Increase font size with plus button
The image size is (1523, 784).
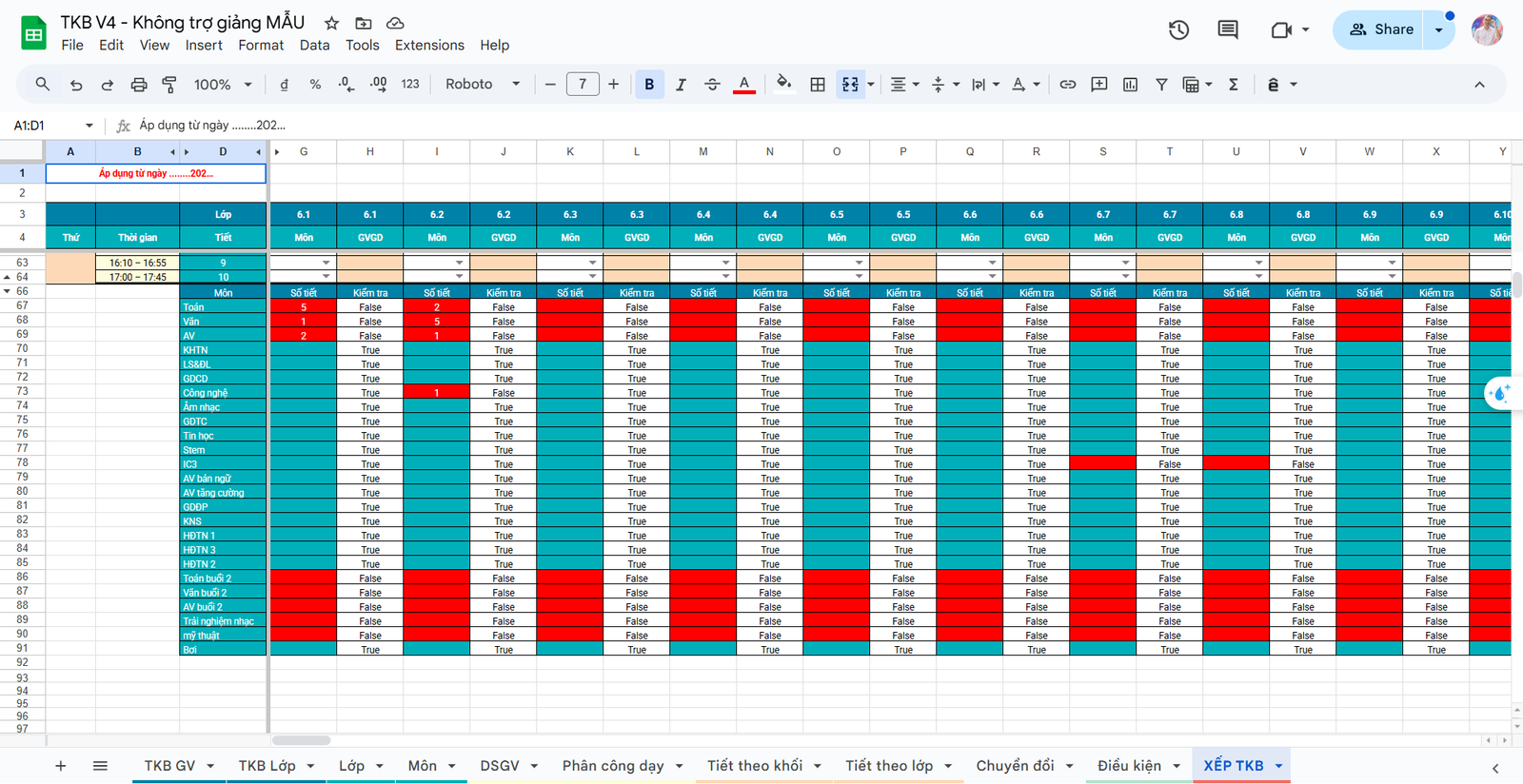614,85
